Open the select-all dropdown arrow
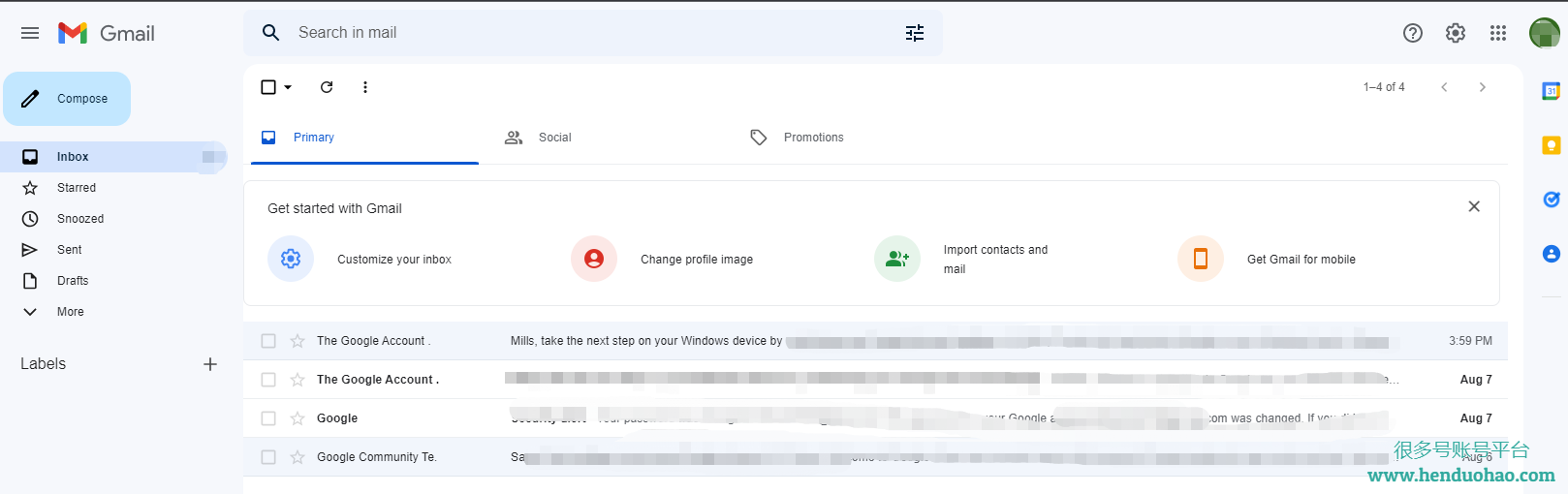Image resolution: width=1568 pixels, height=494 pixels. tap(288, 87)
